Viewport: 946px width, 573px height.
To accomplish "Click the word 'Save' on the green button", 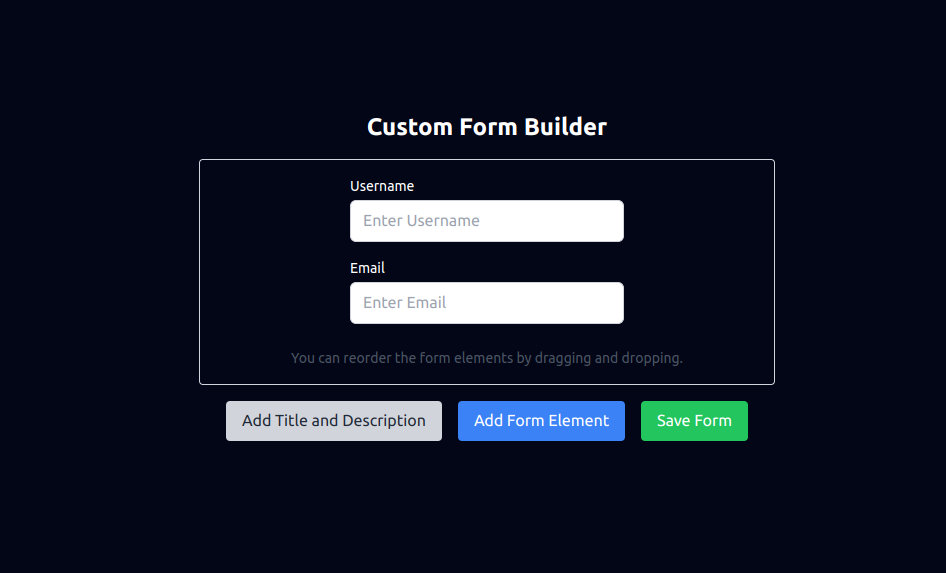I will click(x=674, y=421).
